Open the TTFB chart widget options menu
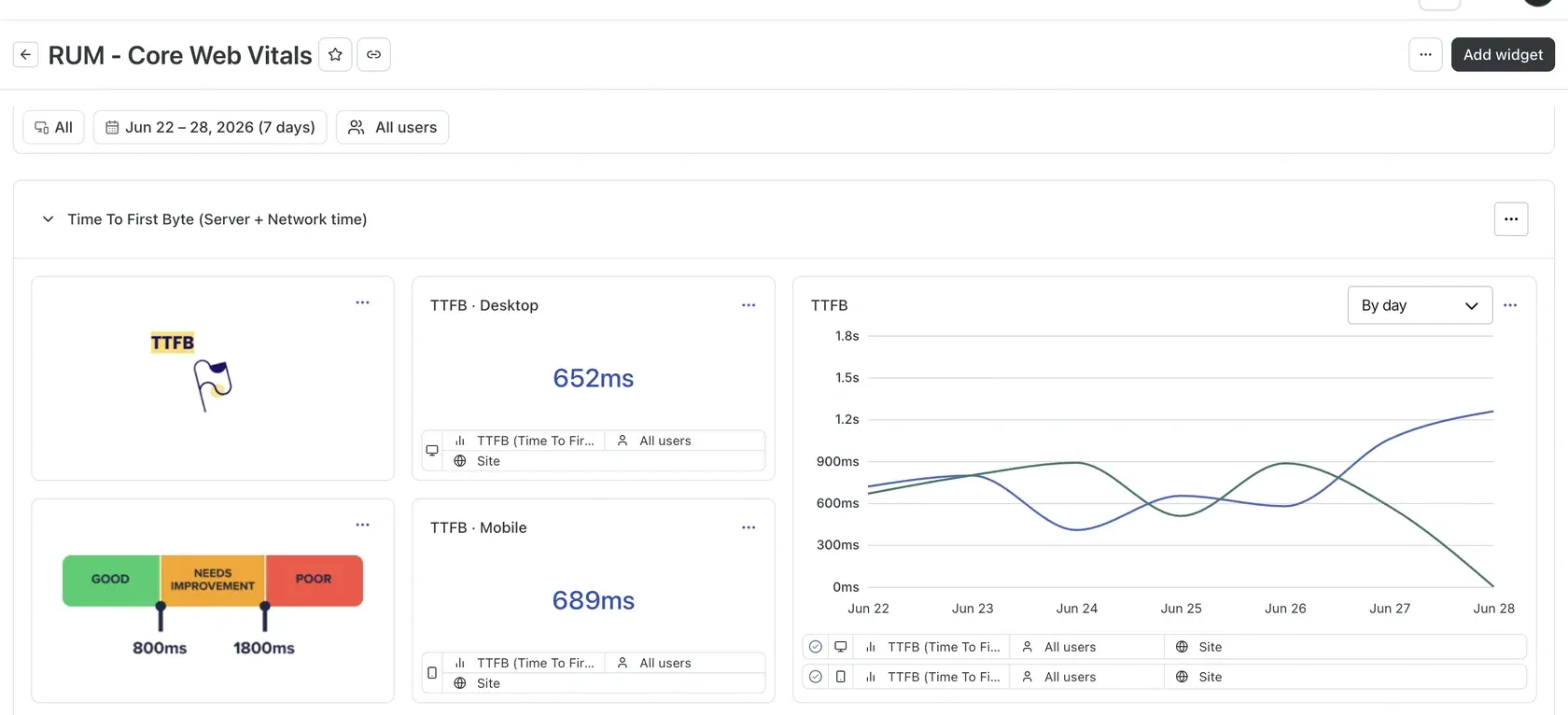This screenshot has width=1568, height=715. [x=1510, y=305]
